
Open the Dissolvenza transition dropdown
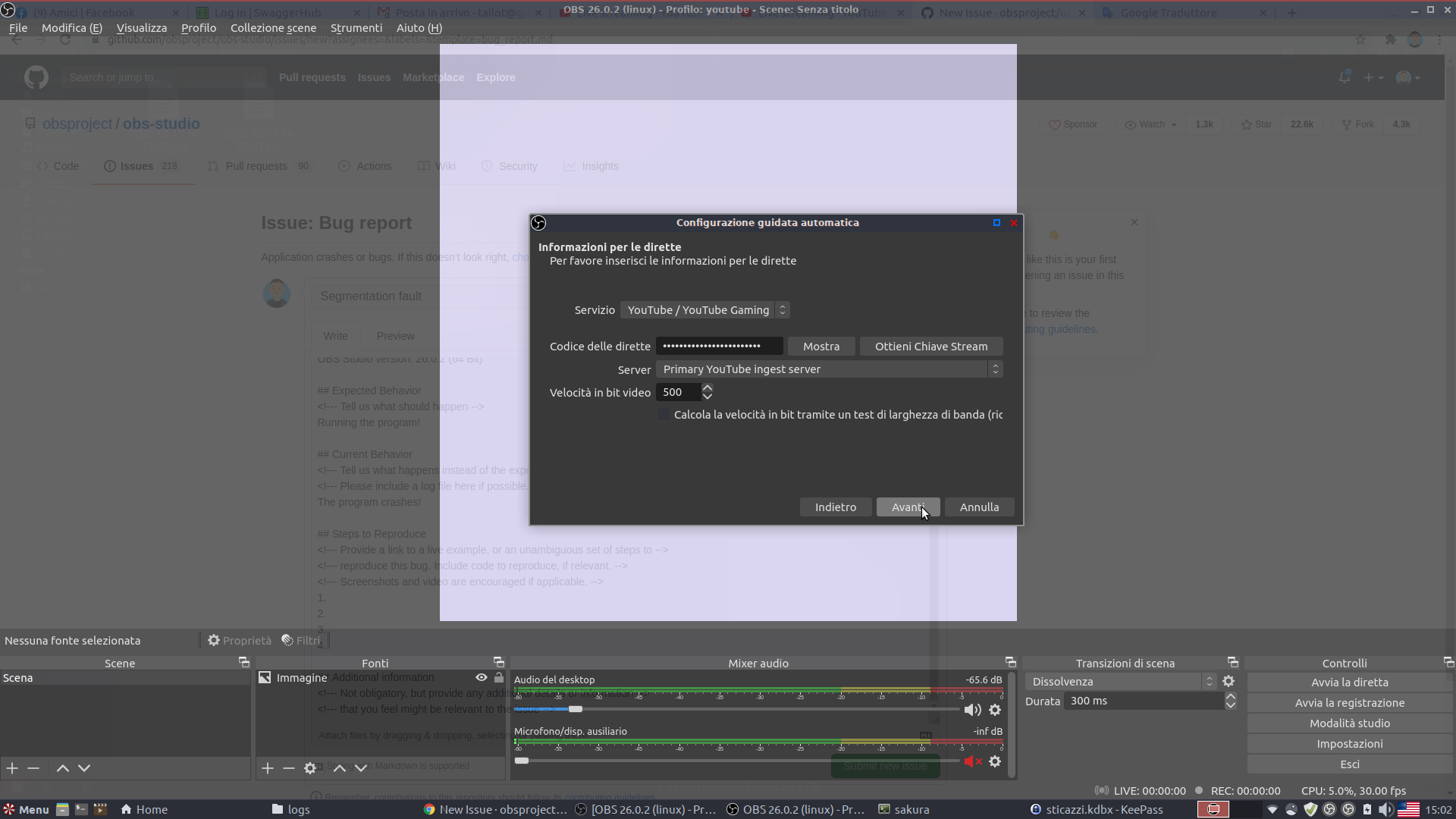pyautogui.click(x=1209, y=681)
